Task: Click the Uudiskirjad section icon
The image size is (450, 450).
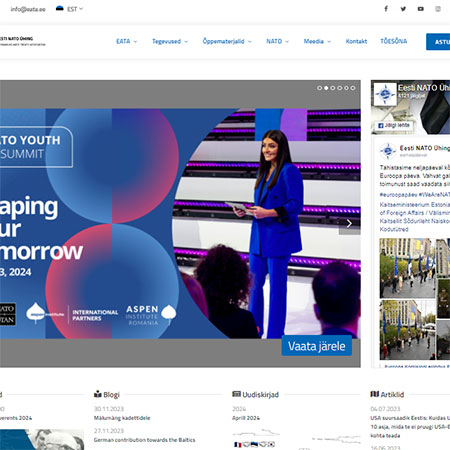Action: (x=236, y=394)
